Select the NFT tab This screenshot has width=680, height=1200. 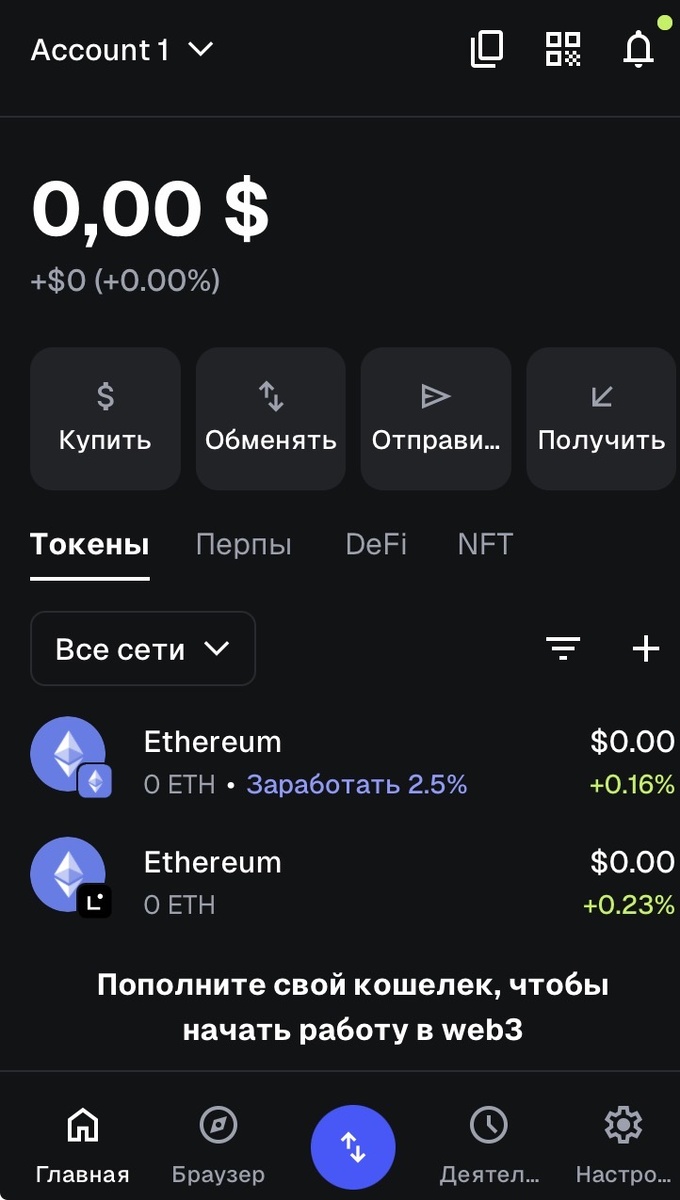(x=485, y=545)
